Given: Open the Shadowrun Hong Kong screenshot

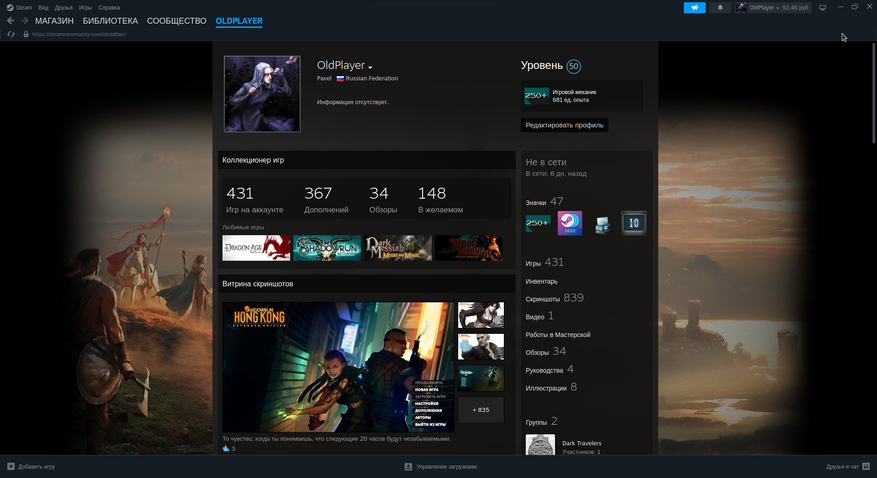Looking at the screenshot, I should click(x=338, y=367).
